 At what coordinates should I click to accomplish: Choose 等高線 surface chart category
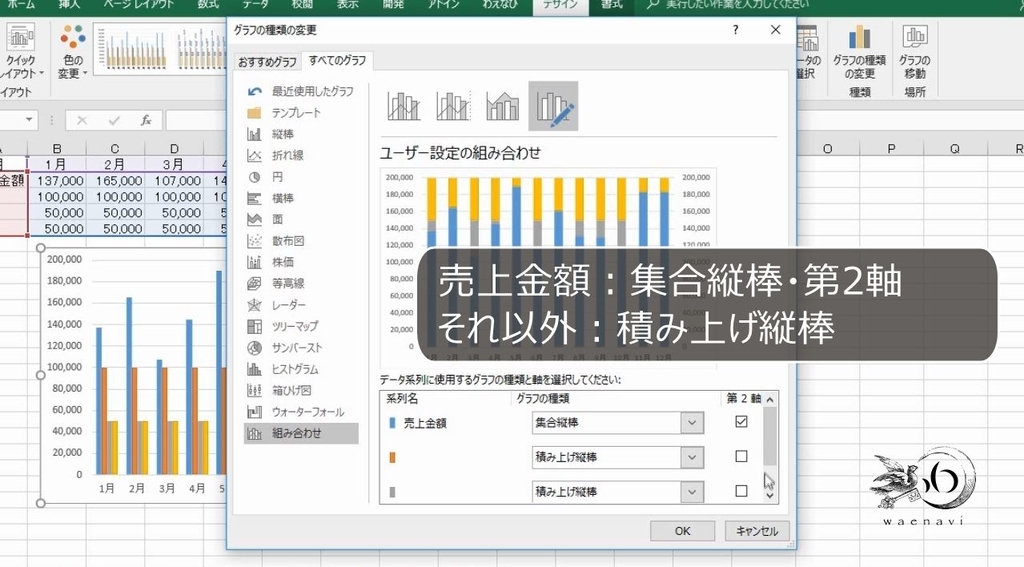301,284
